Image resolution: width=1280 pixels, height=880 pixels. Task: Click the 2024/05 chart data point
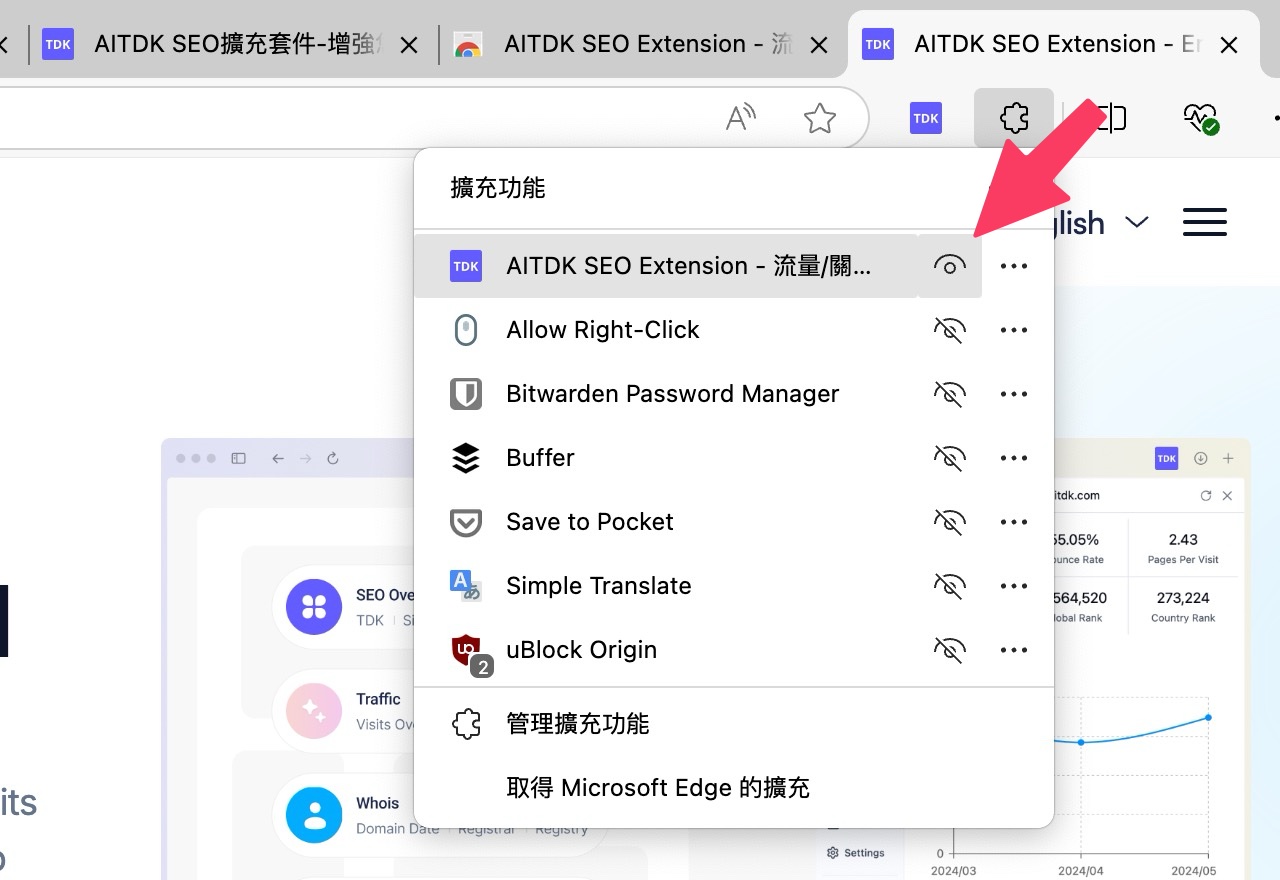coord(1208,717)
